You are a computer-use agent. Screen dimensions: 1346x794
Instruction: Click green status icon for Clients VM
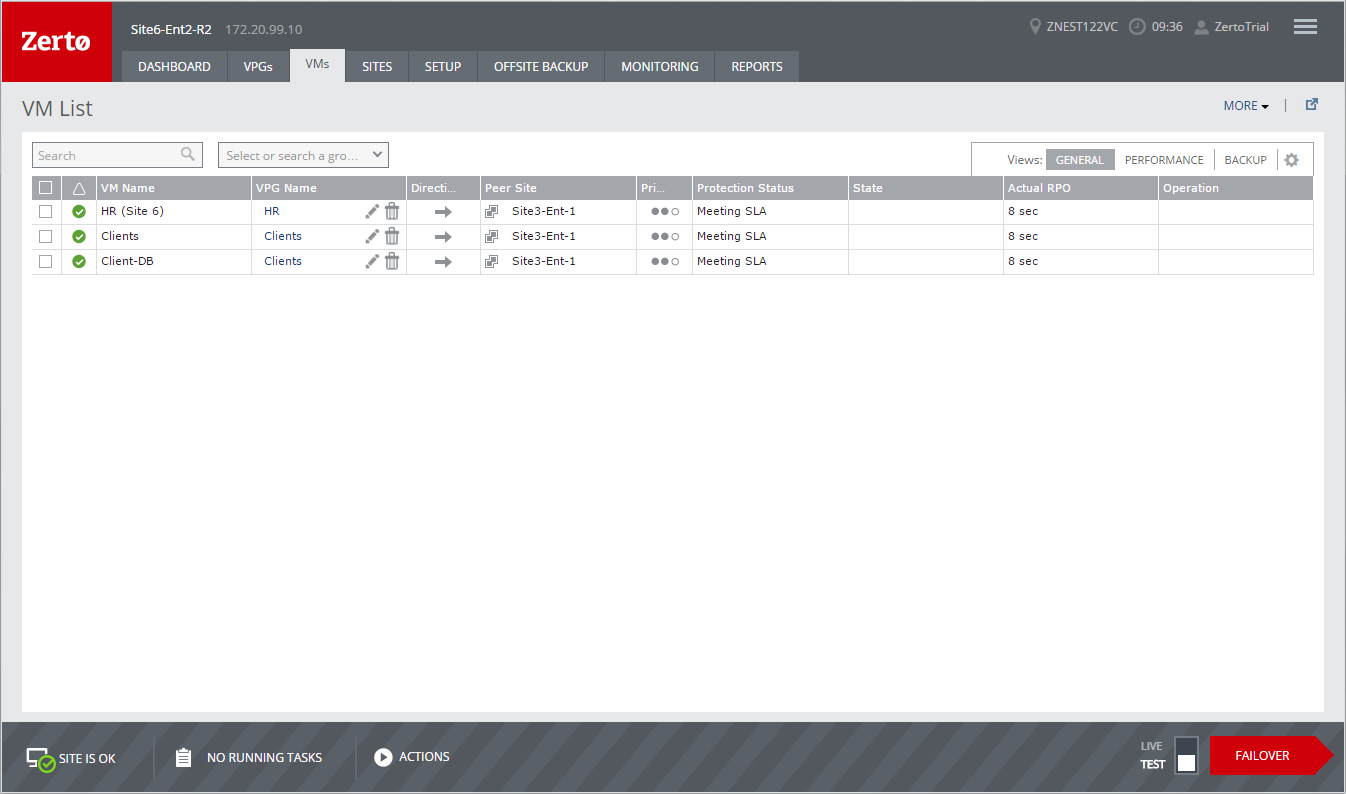pyautogui.click(x=79, y=237)
